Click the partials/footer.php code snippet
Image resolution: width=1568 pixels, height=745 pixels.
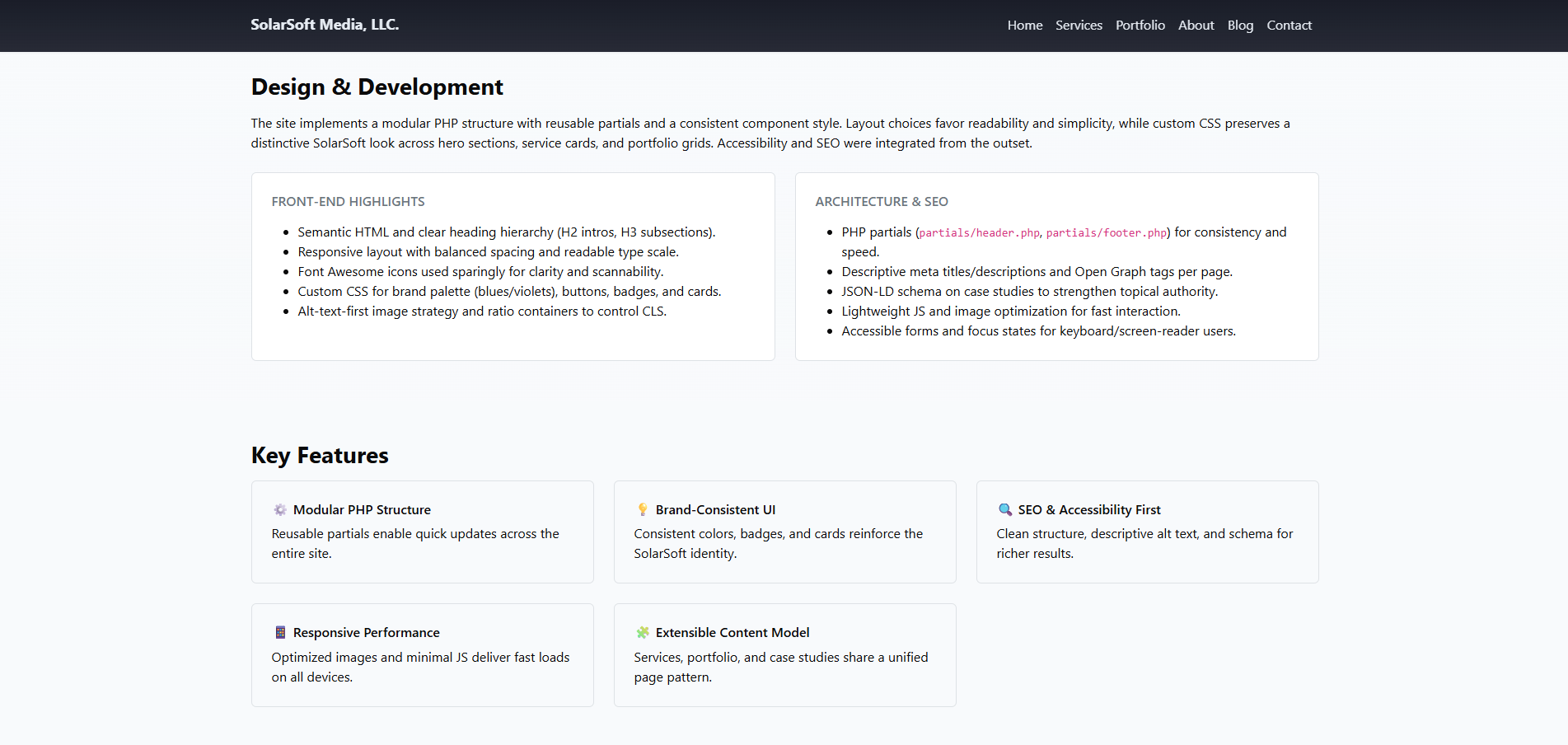click(1107, 232)
